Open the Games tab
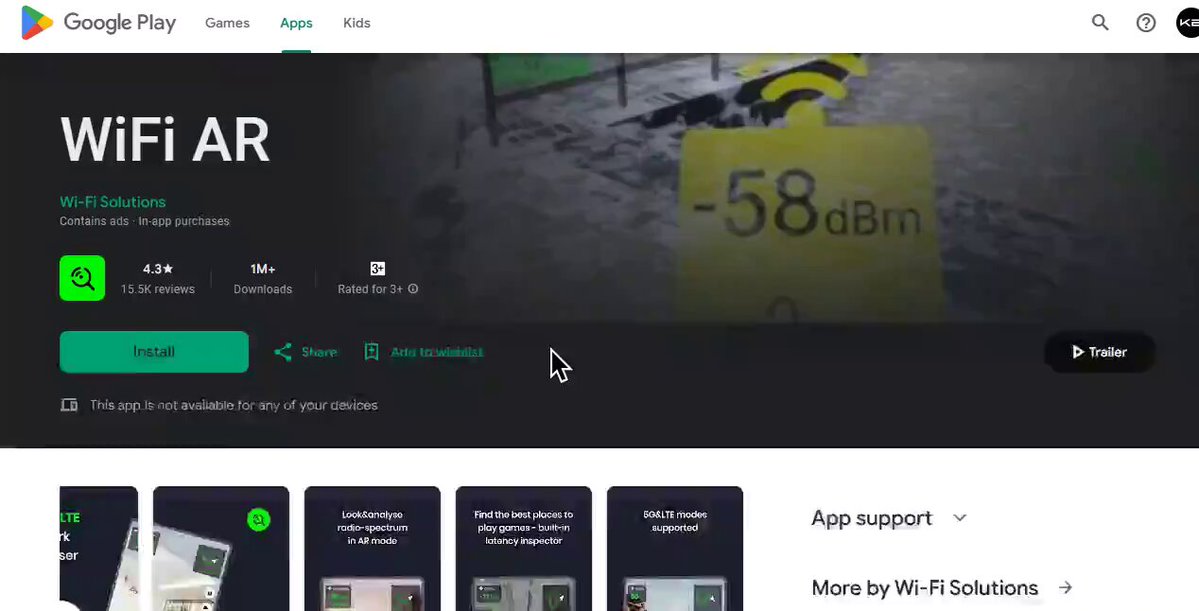Viewport: 1199px width, 611px height. tap(227, 23)
